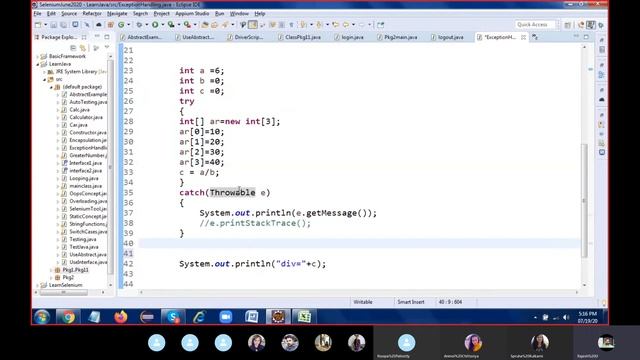Toggle Link with Editor in Package Explorer

coord(83,48)
